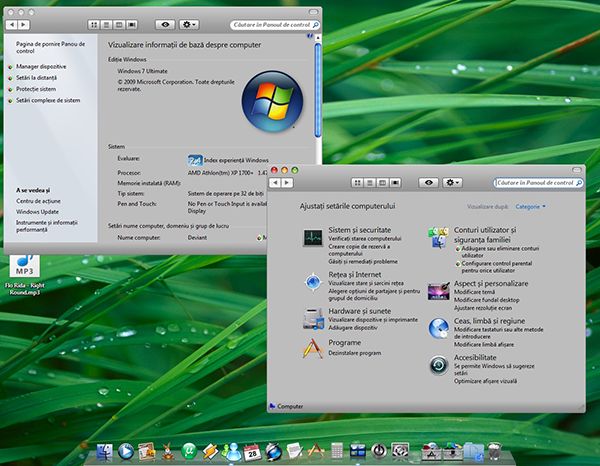Image resolution: width=600 pixels, height=466 pixels.
Task: Click the Ceas, limbă și regiune icon
Action: 439,328
